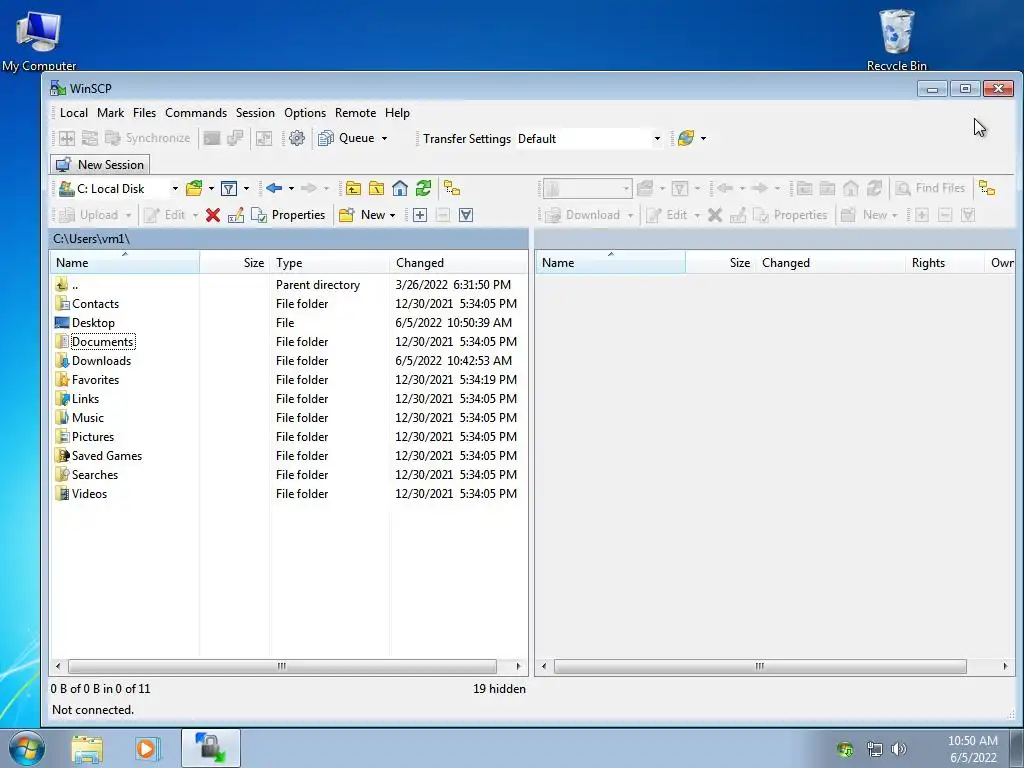Image resolution: width=1024 pixels, height=768 pixels.
Task: Open Windows Explorer from taskbar
Action: tap(87, 748)
